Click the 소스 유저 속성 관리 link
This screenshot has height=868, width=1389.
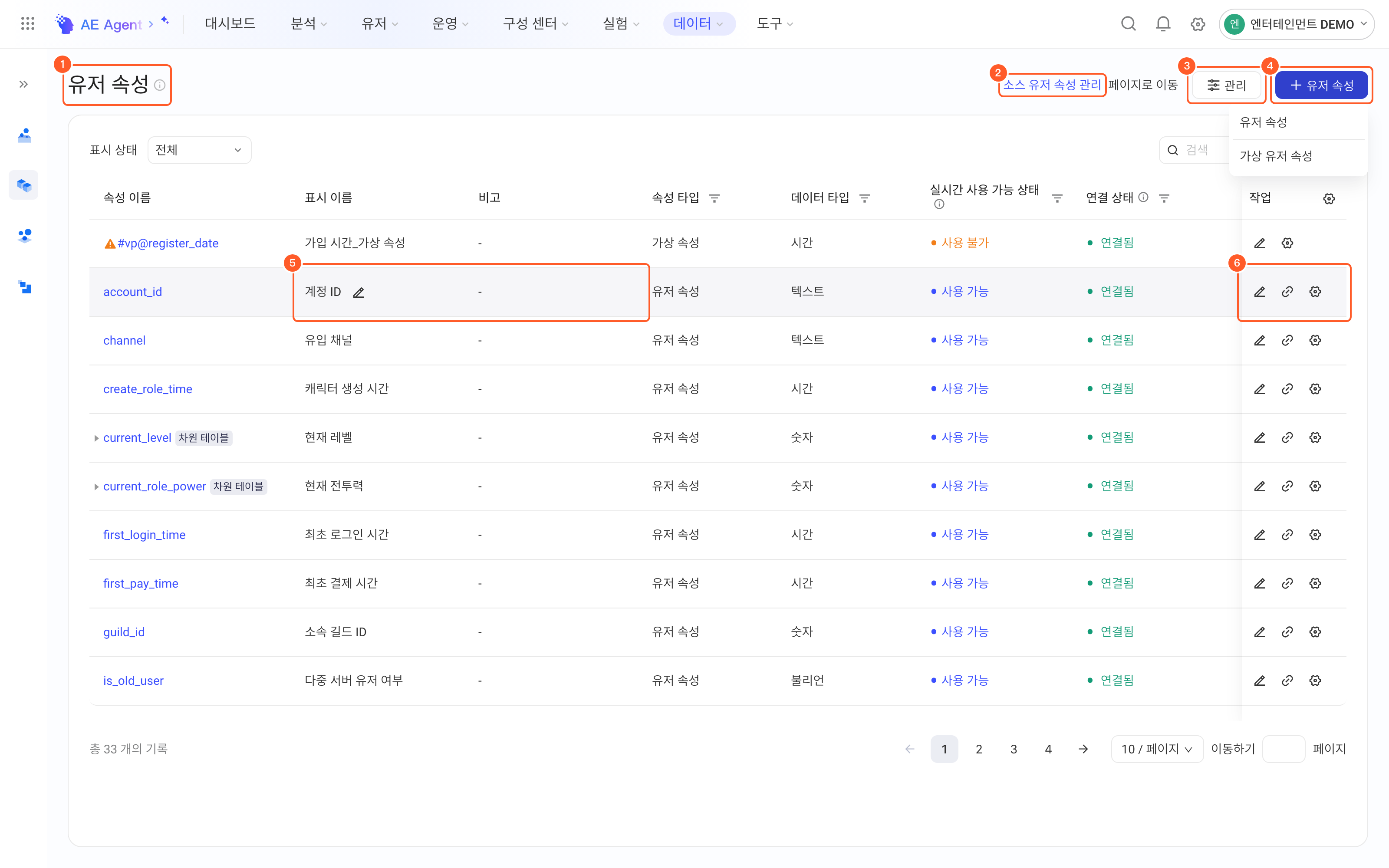pos(1051,85)
